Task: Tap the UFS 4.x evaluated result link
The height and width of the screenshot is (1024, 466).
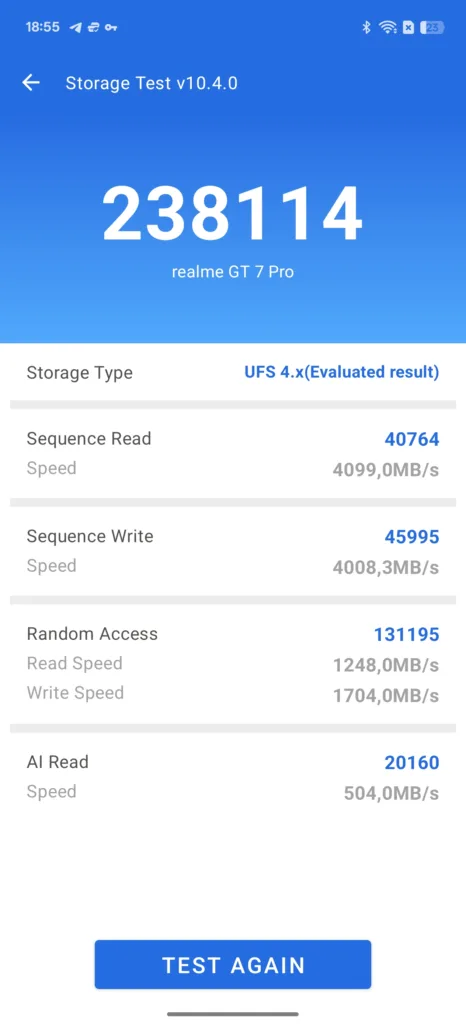Action: [x=341, y=372]
